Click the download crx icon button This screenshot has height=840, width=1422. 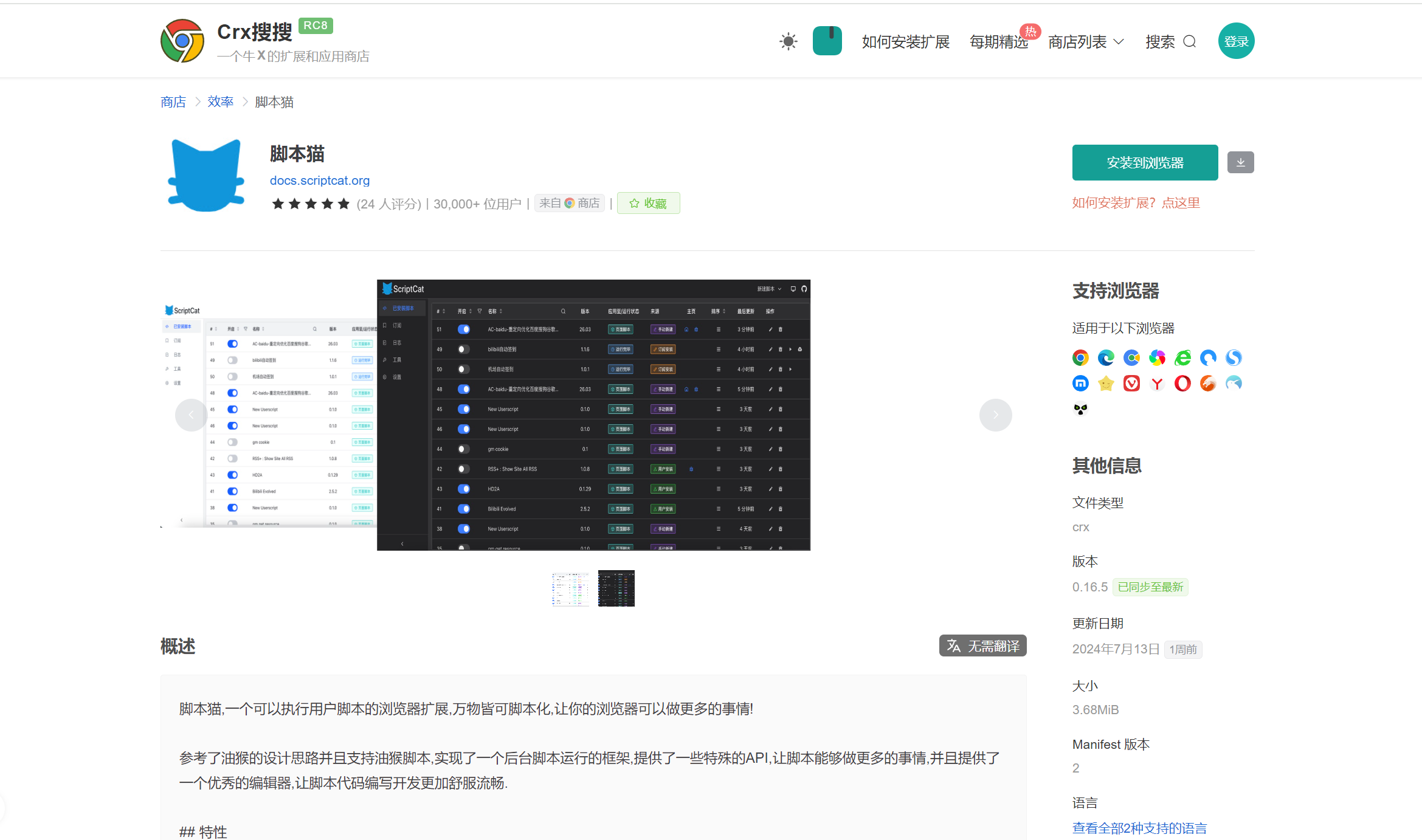(1240, 162)
